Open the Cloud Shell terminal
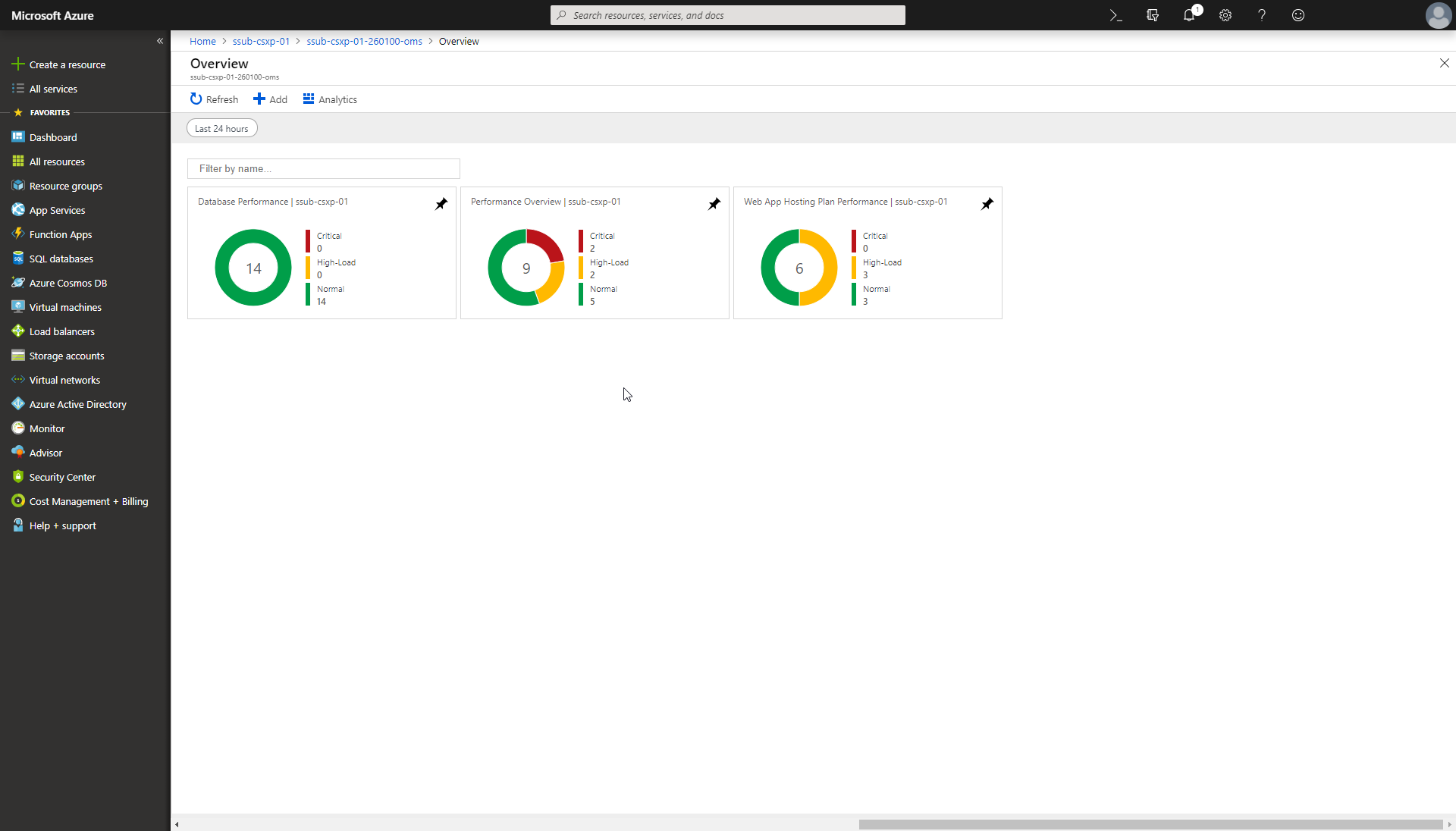 pos(1116,15)
